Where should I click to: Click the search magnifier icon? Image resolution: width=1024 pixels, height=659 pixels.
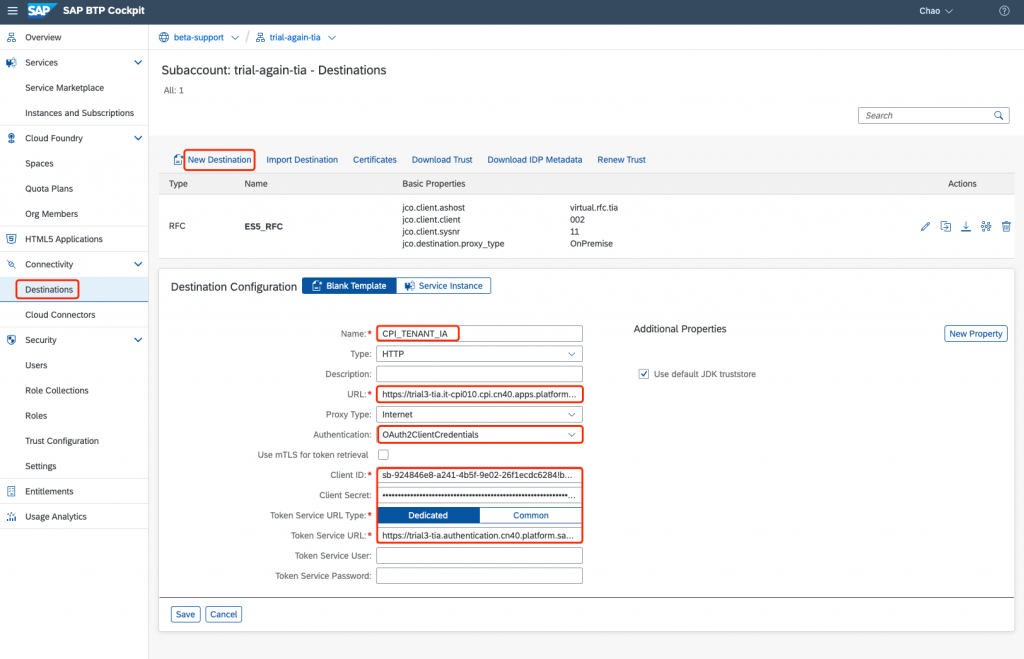click(999, 116)
